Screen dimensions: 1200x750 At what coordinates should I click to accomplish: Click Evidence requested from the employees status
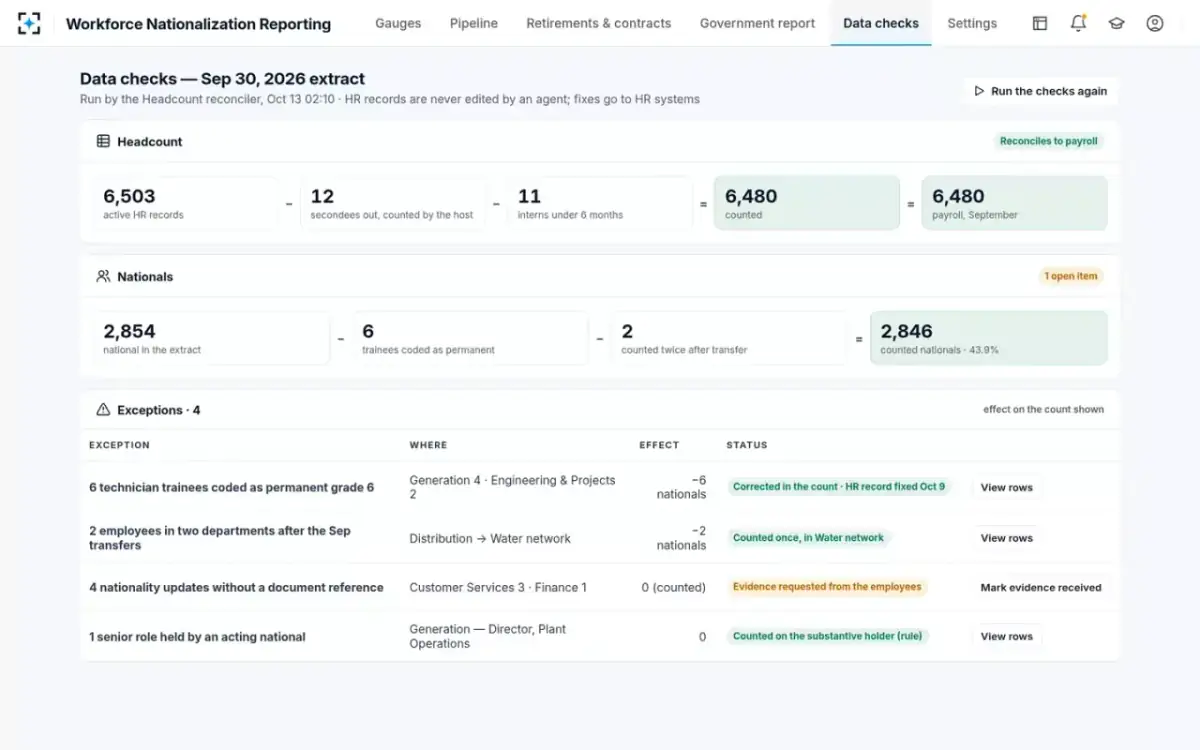coord(827,587)
